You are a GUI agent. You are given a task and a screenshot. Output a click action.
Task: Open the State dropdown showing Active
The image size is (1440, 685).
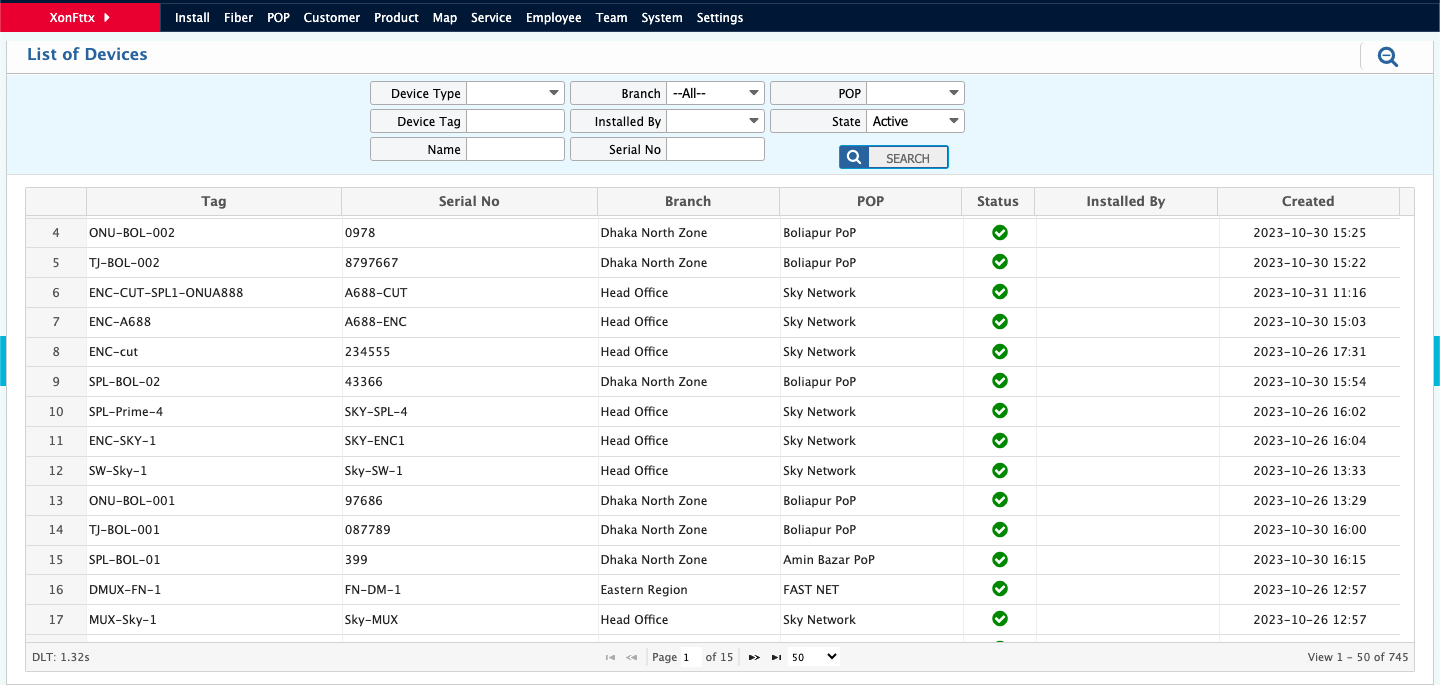coord(914,121)
